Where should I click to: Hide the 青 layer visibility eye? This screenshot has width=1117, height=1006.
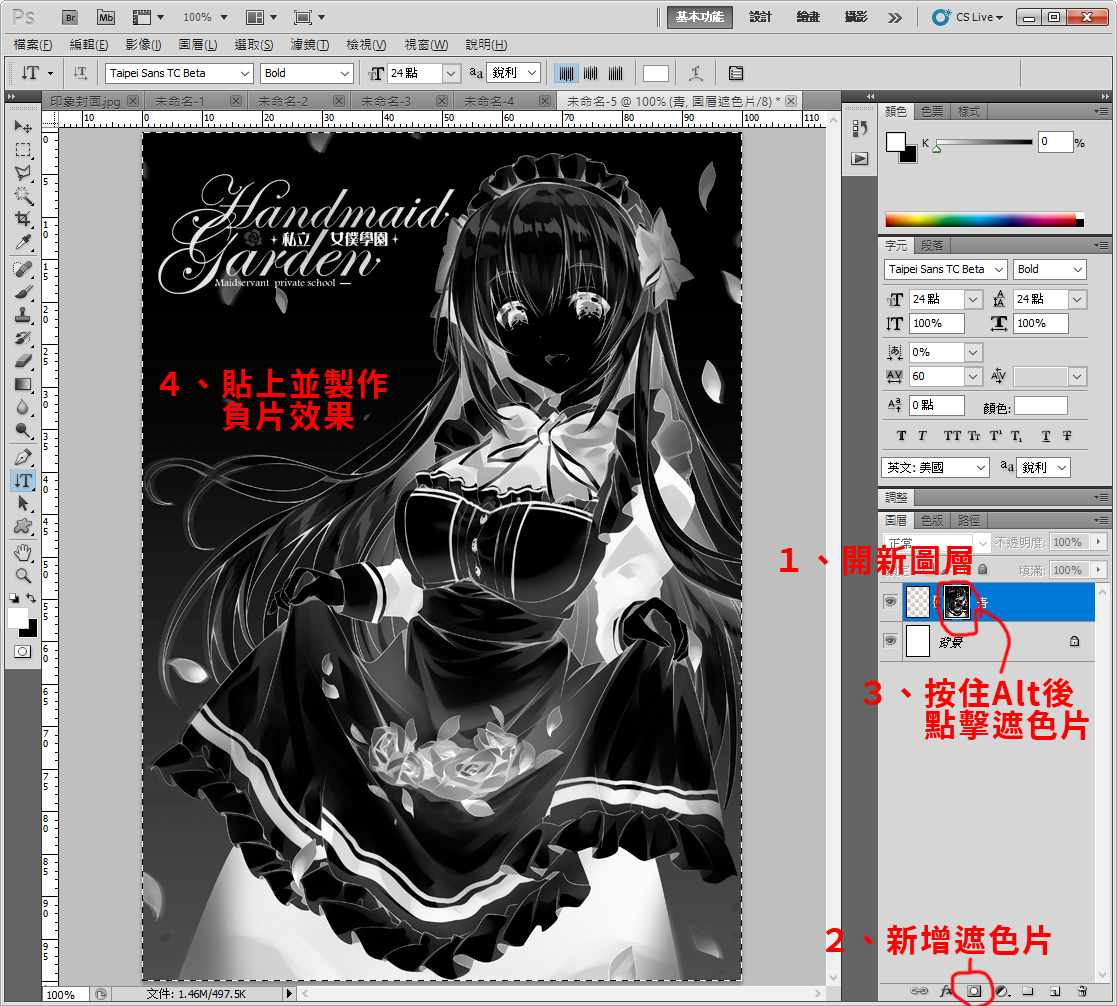pos(890,602)
